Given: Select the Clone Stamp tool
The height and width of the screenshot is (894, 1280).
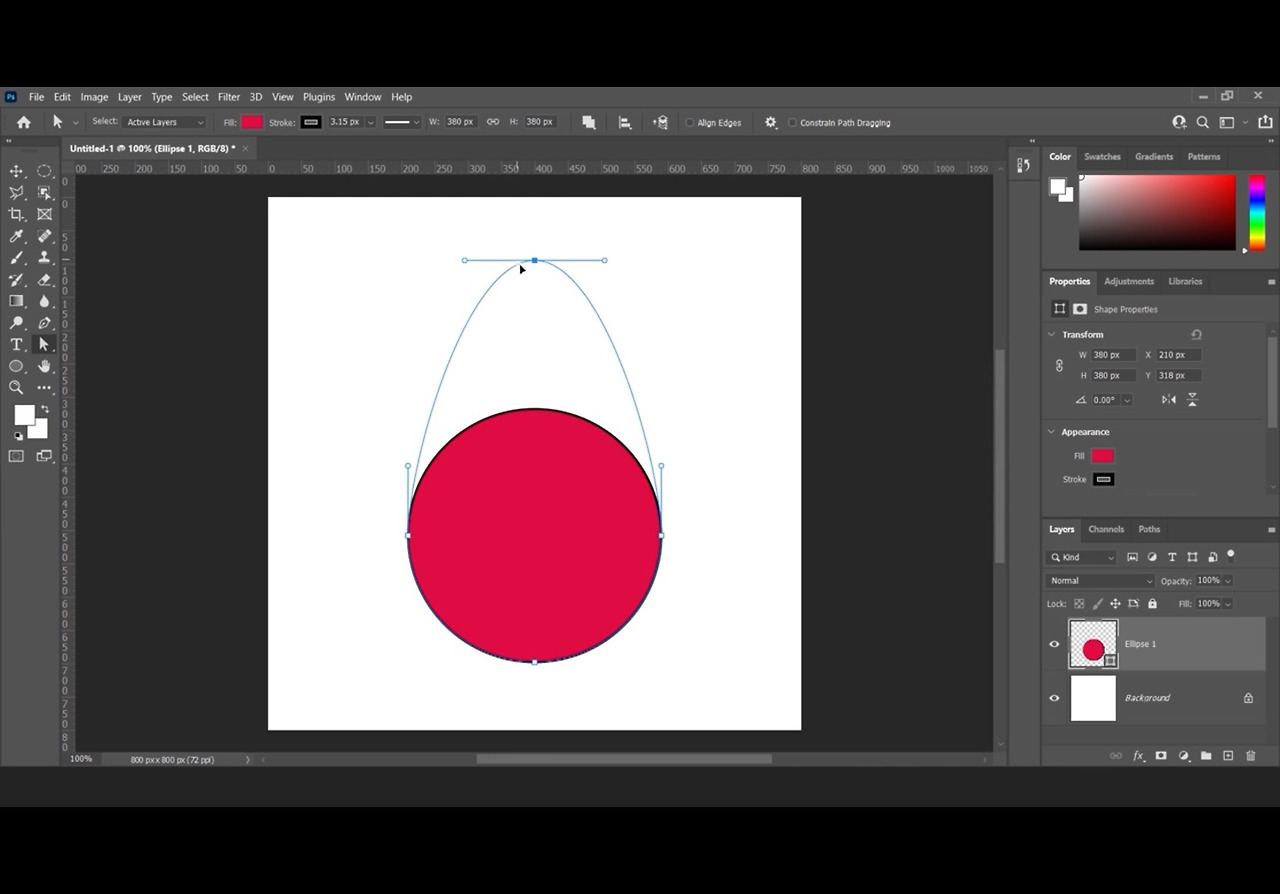Looking at the screenshot, I should pos(44,257).
